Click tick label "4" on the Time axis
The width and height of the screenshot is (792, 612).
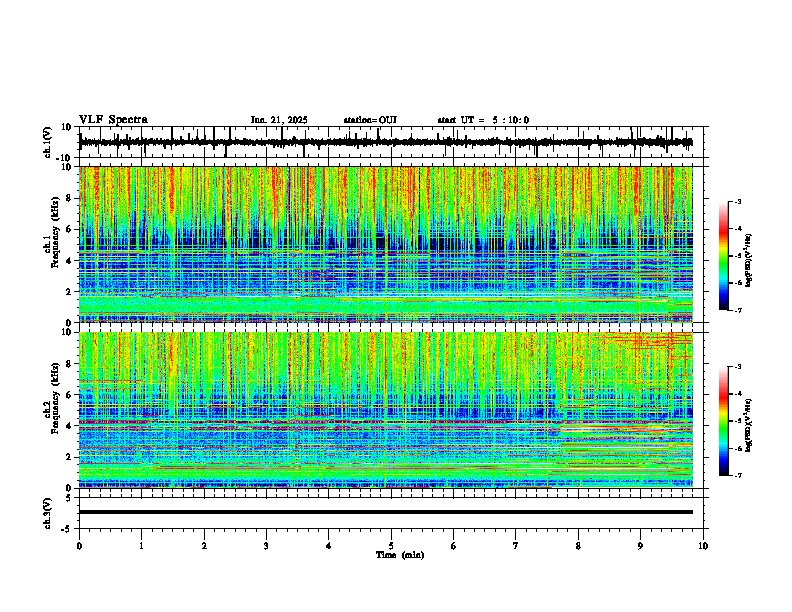coord(329,546)
